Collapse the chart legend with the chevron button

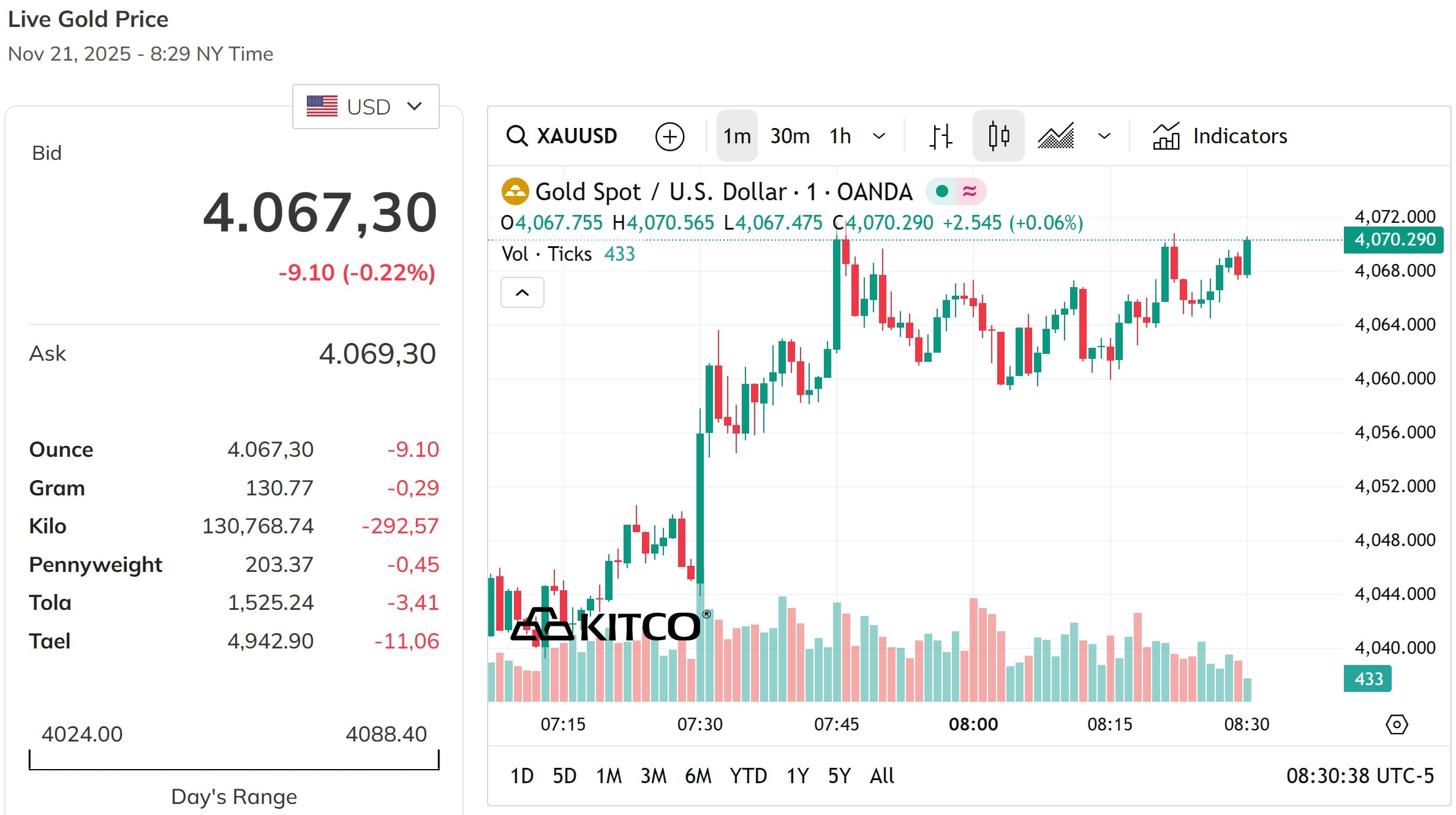(522, 293)
